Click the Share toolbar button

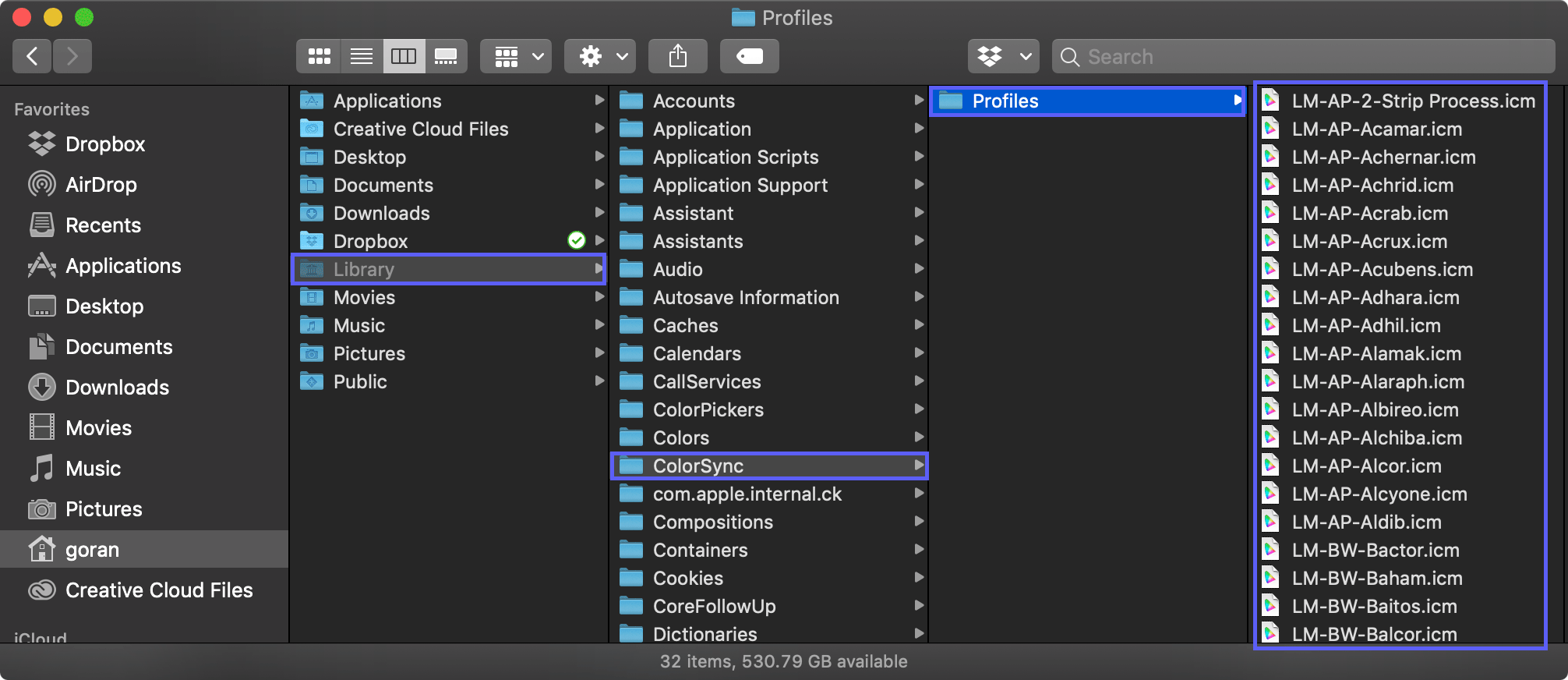[678, 56]
